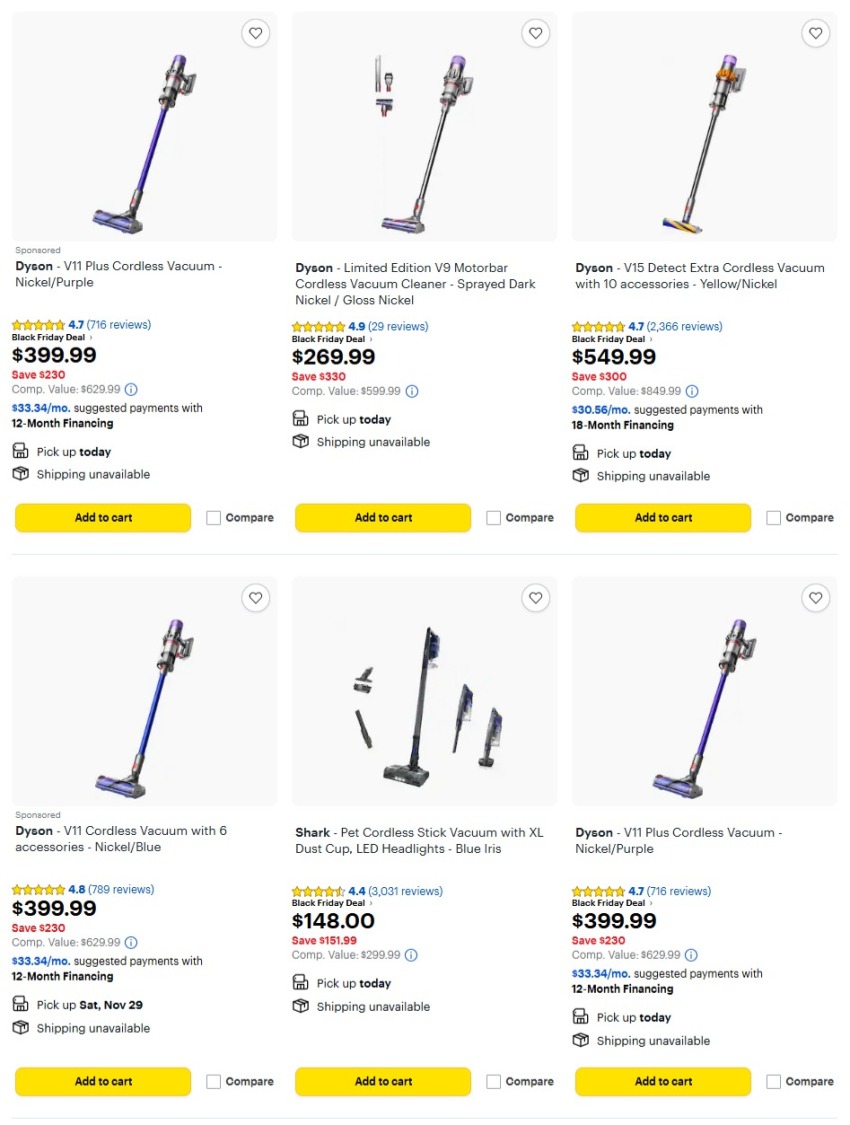Screen dimensions: 850x1125
Task: Enable Compare on the Shark Pet vacuum
Action: 492,1081
